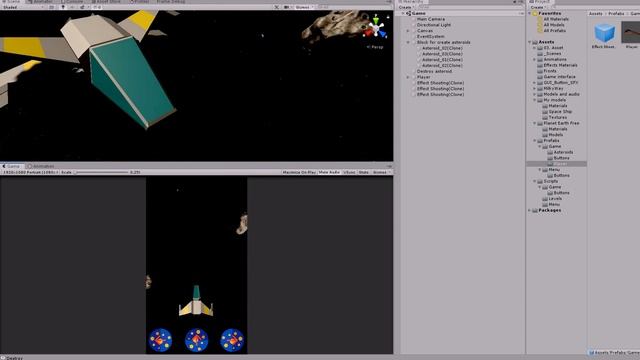Click the _Scenes folder icon

[540, 53]
